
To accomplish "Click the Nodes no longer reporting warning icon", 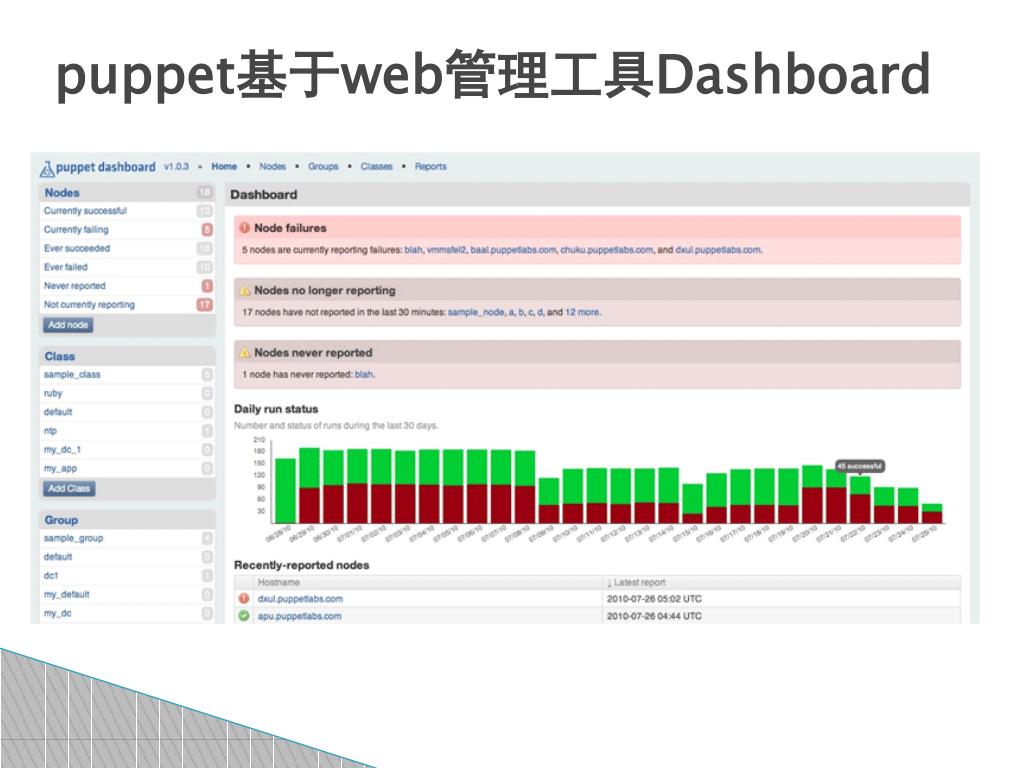I will tap(245, 291).
